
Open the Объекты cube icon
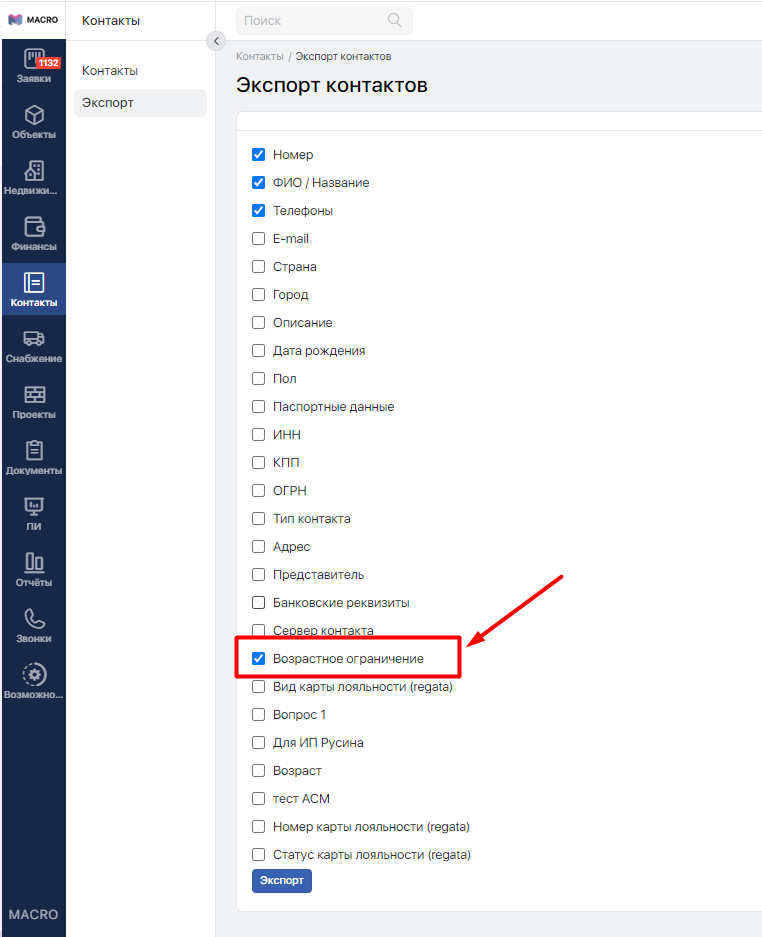(34, 115)
